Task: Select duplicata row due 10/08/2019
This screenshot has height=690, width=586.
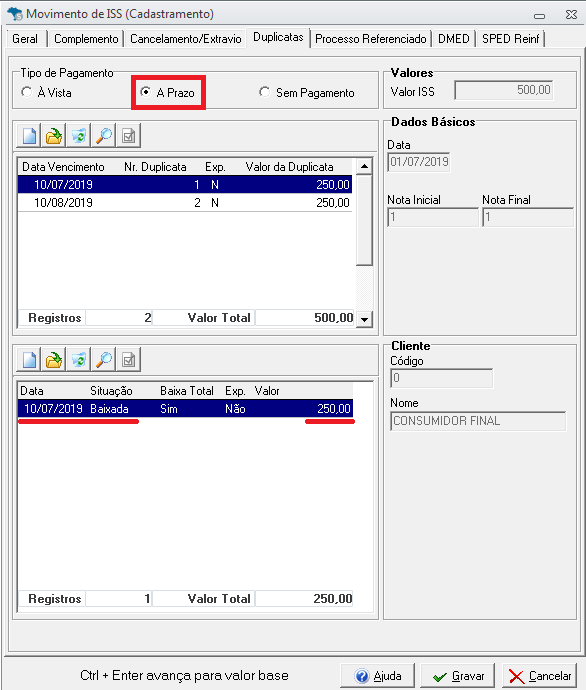Action: (x=185, y=202)
